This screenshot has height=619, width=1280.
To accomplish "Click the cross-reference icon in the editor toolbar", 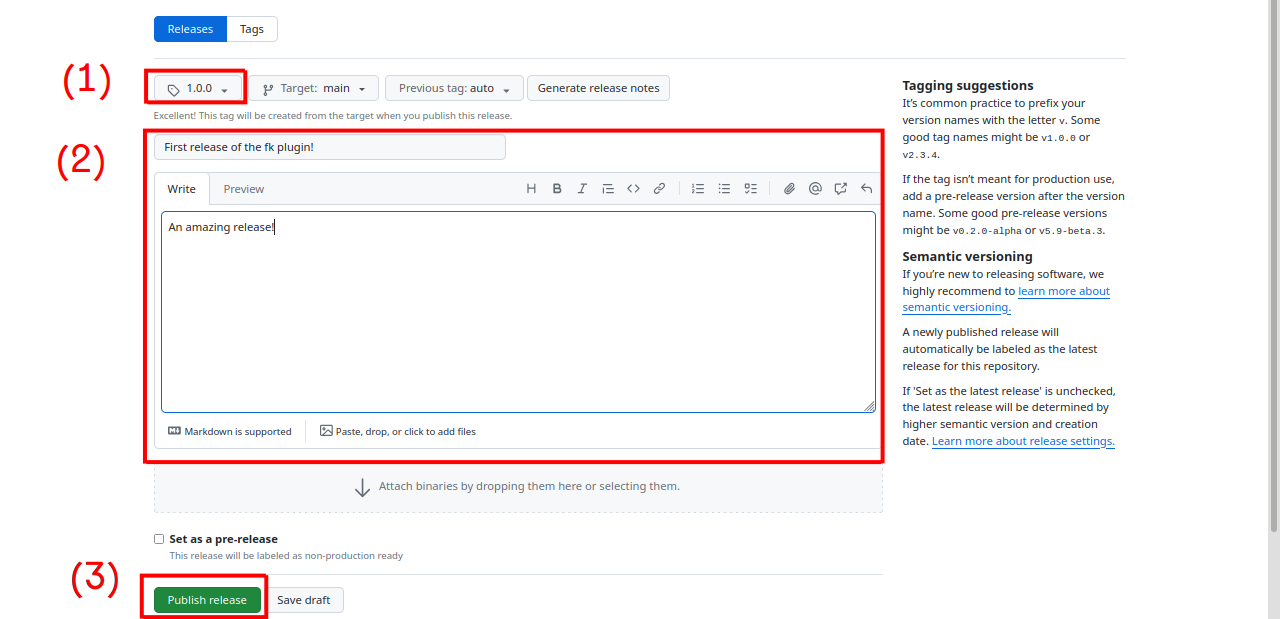I will point(841,188).
